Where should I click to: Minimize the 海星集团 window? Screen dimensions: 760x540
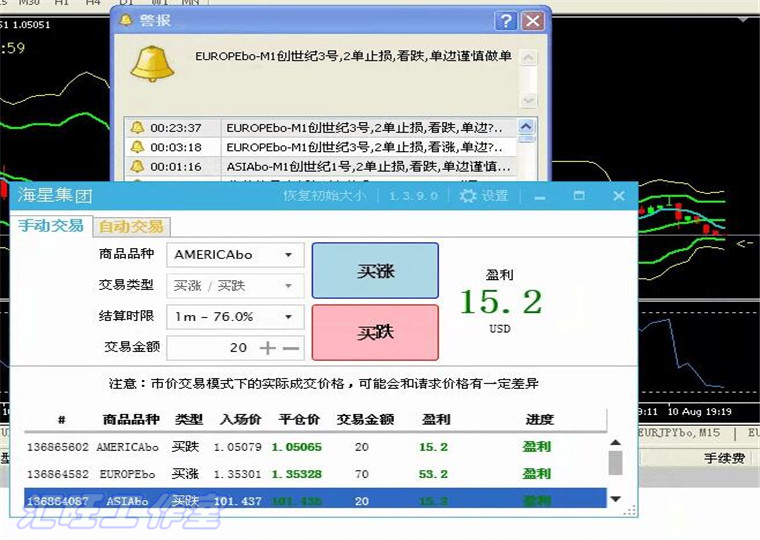540,196
